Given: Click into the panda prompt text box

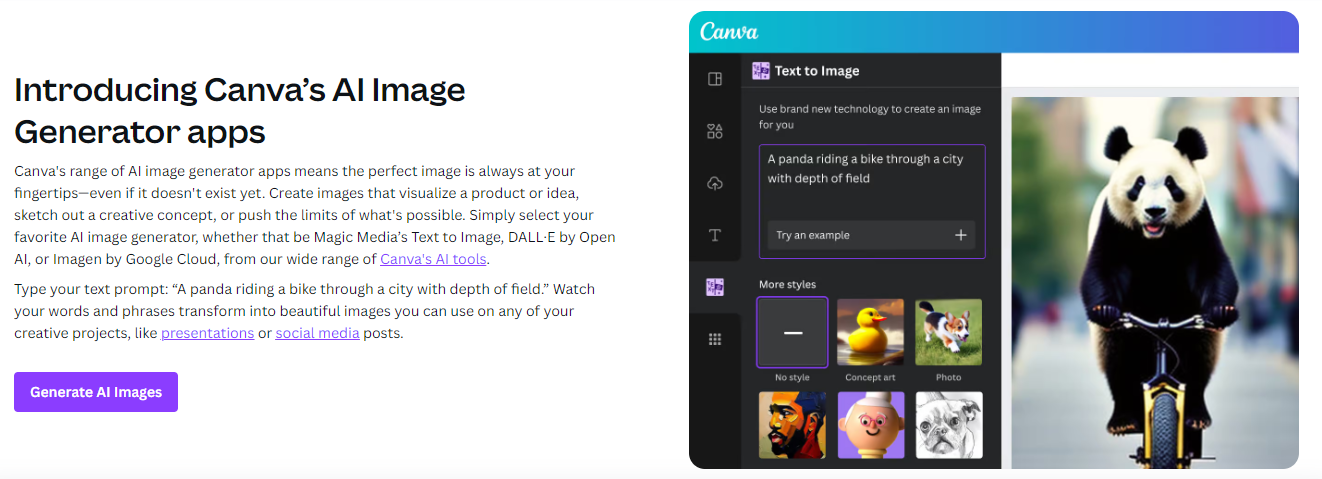Looking at the screenshot, I should [871, 201].
